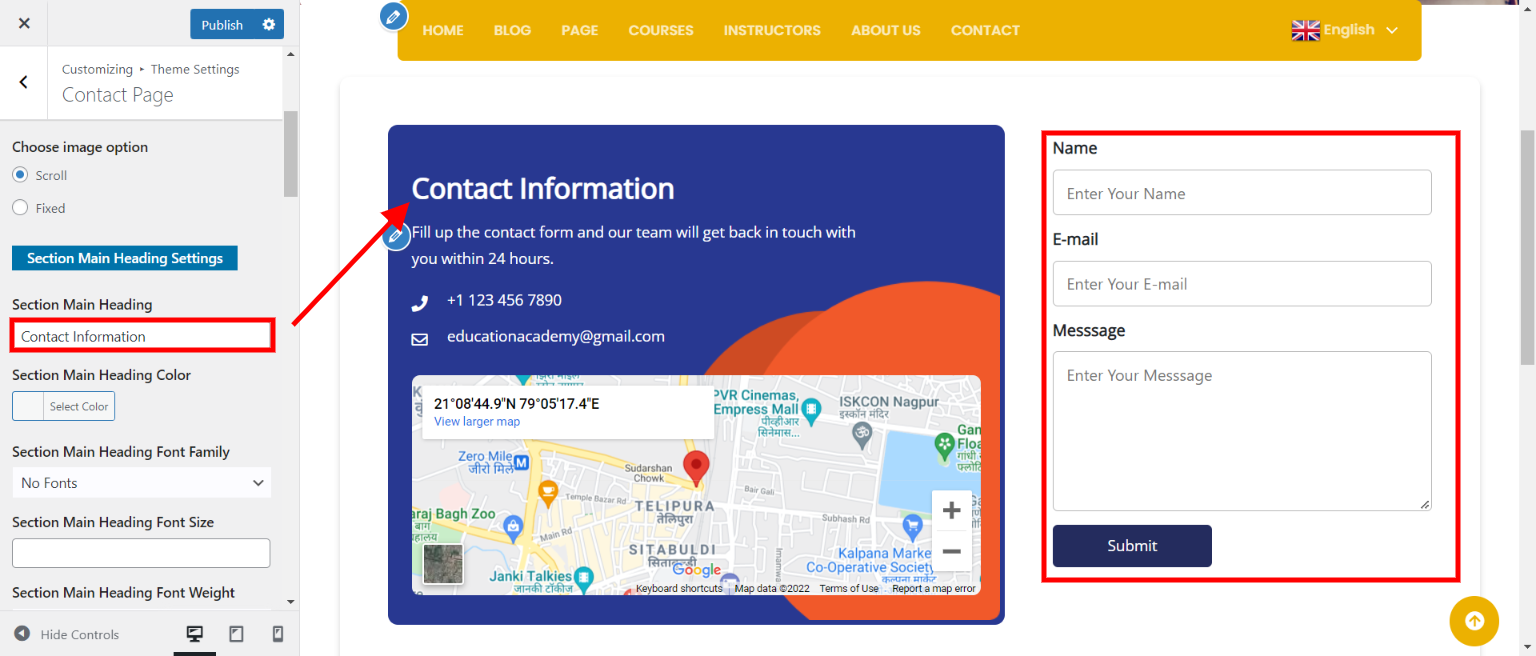
Task: Click the edit pencil icon beside navigation menu
Action: [x=394, y=16]
